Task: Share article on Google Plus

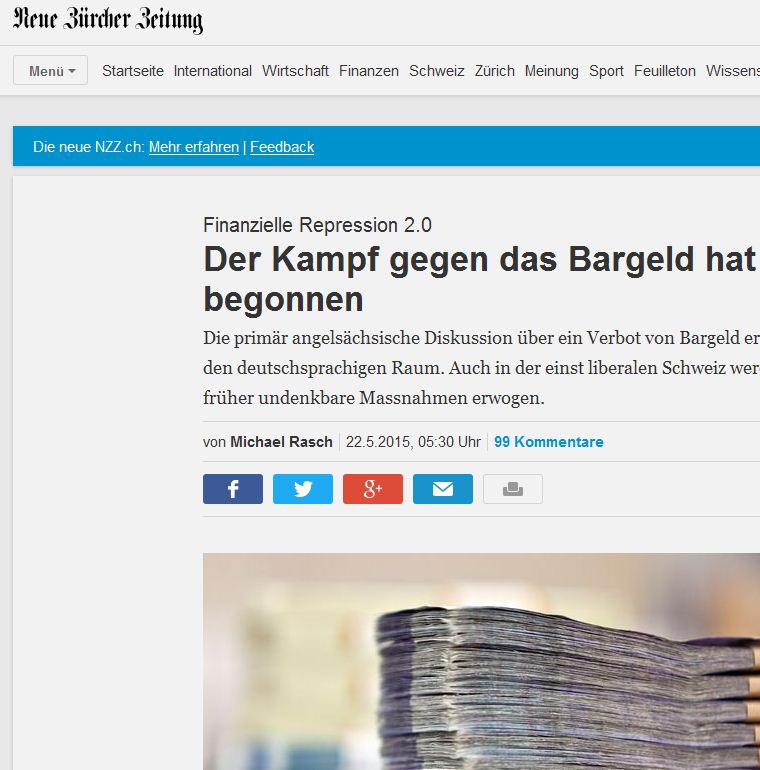Action: [x=372, y=489]
